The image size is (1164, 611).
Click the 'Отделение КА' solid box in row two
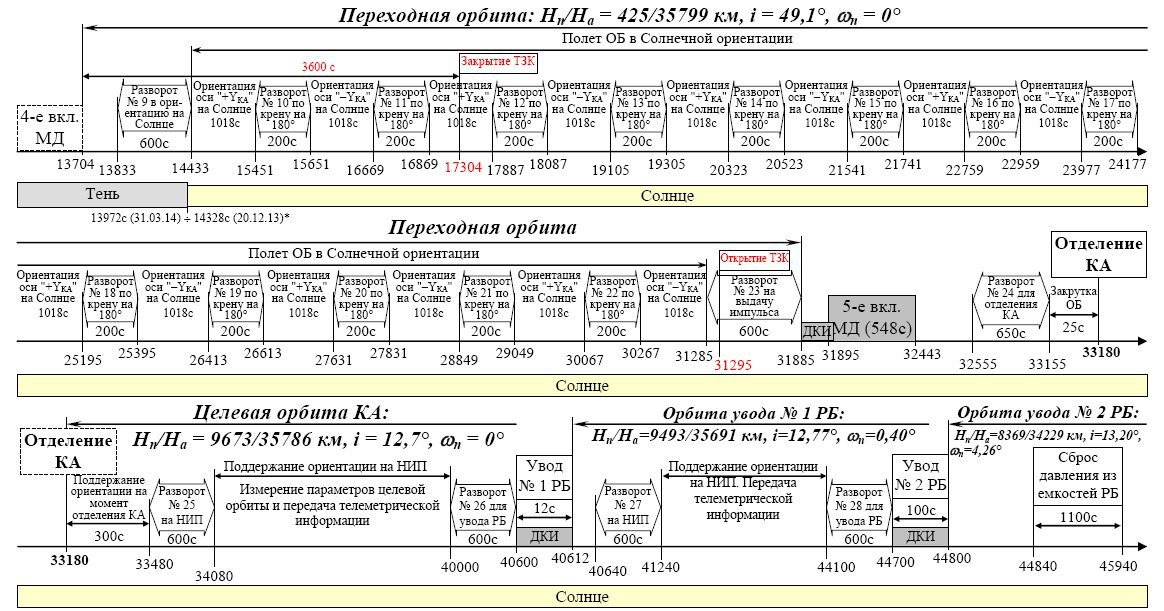pos(1099,255)
